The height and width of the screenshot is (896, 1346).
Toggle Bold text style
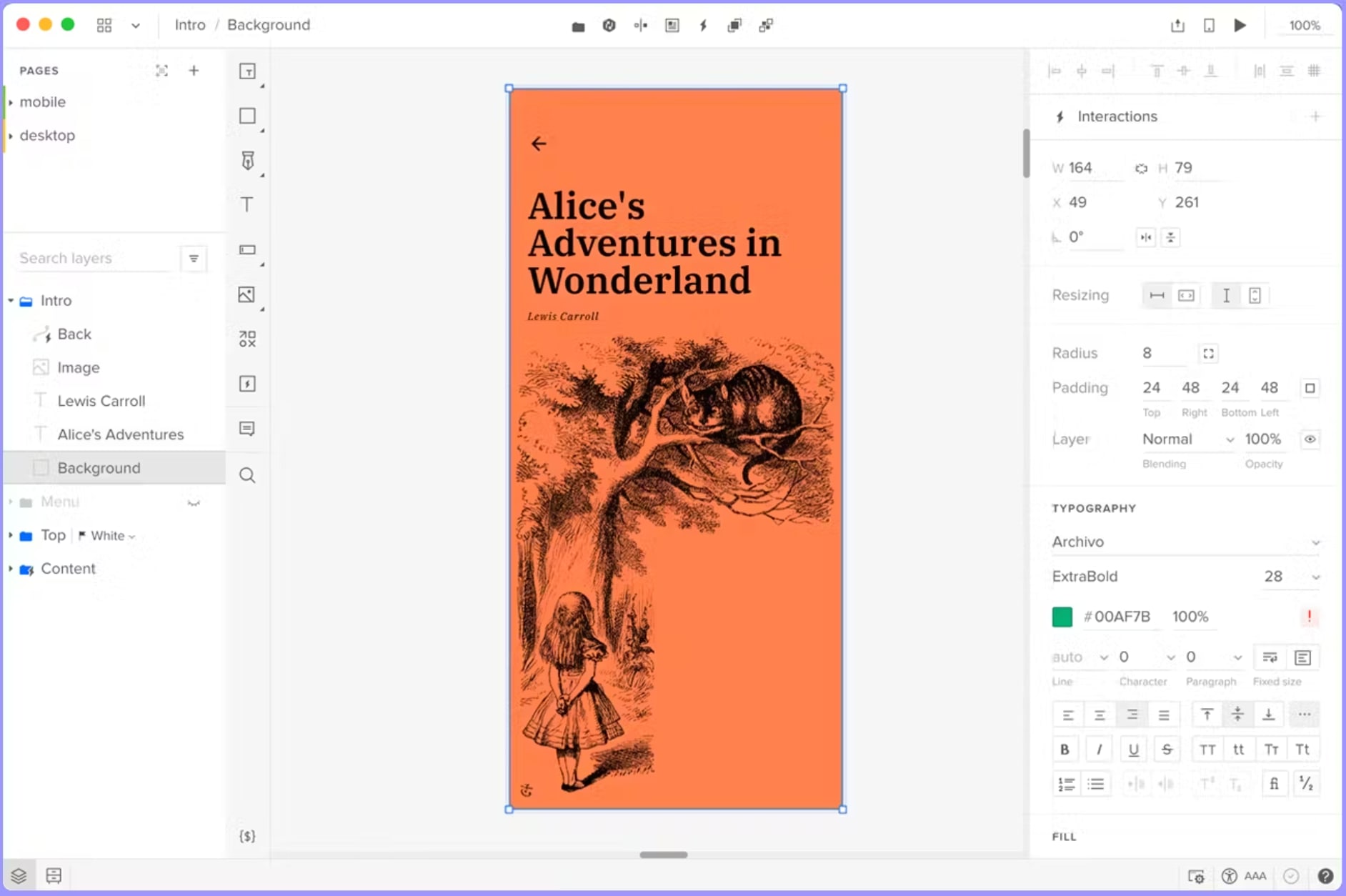click(x=1065, y=750)
